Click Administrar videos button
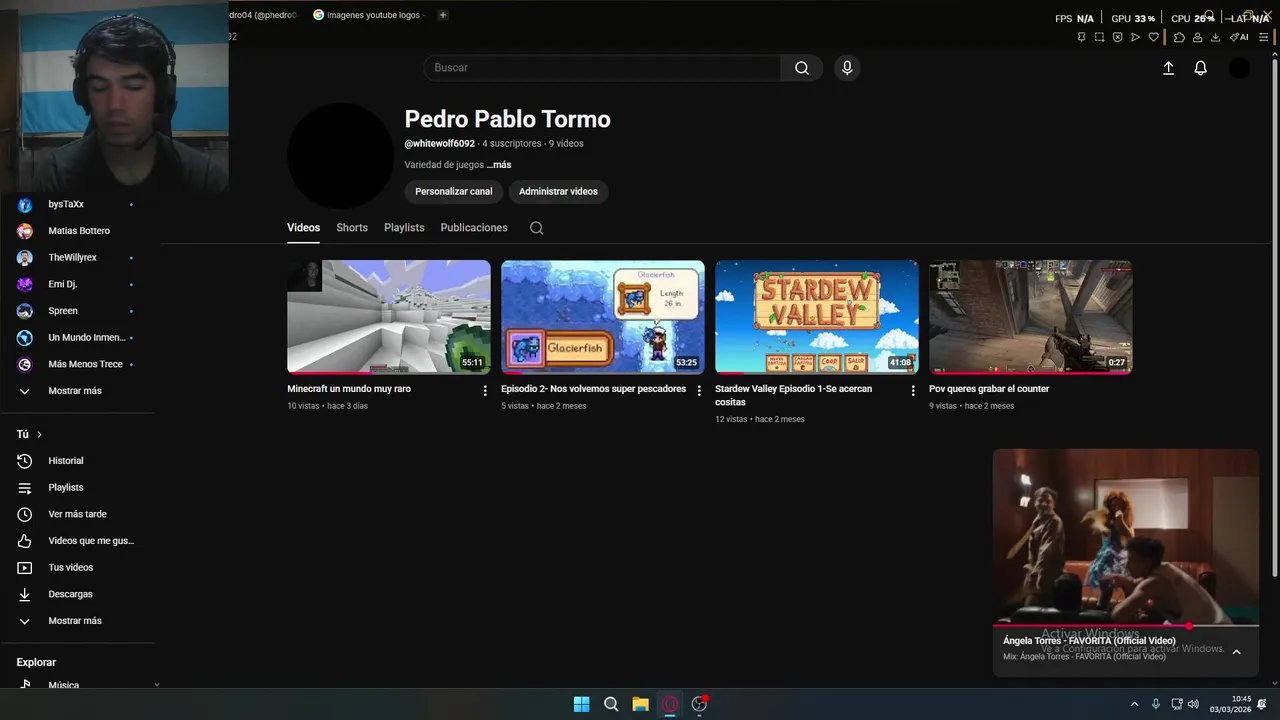 (558, 191)
